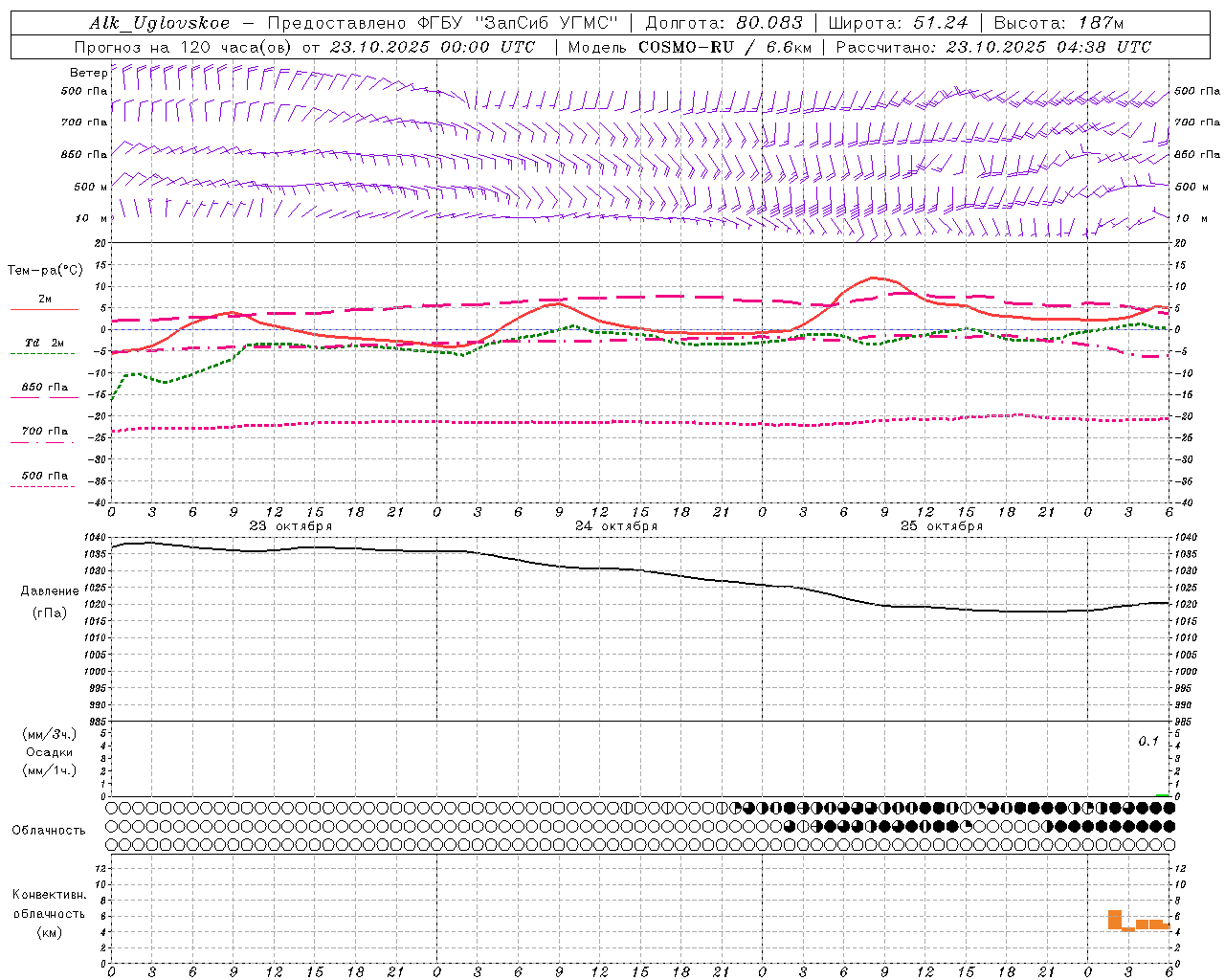Click the "(км)" unit under convective label

click(x=49, y=932)
